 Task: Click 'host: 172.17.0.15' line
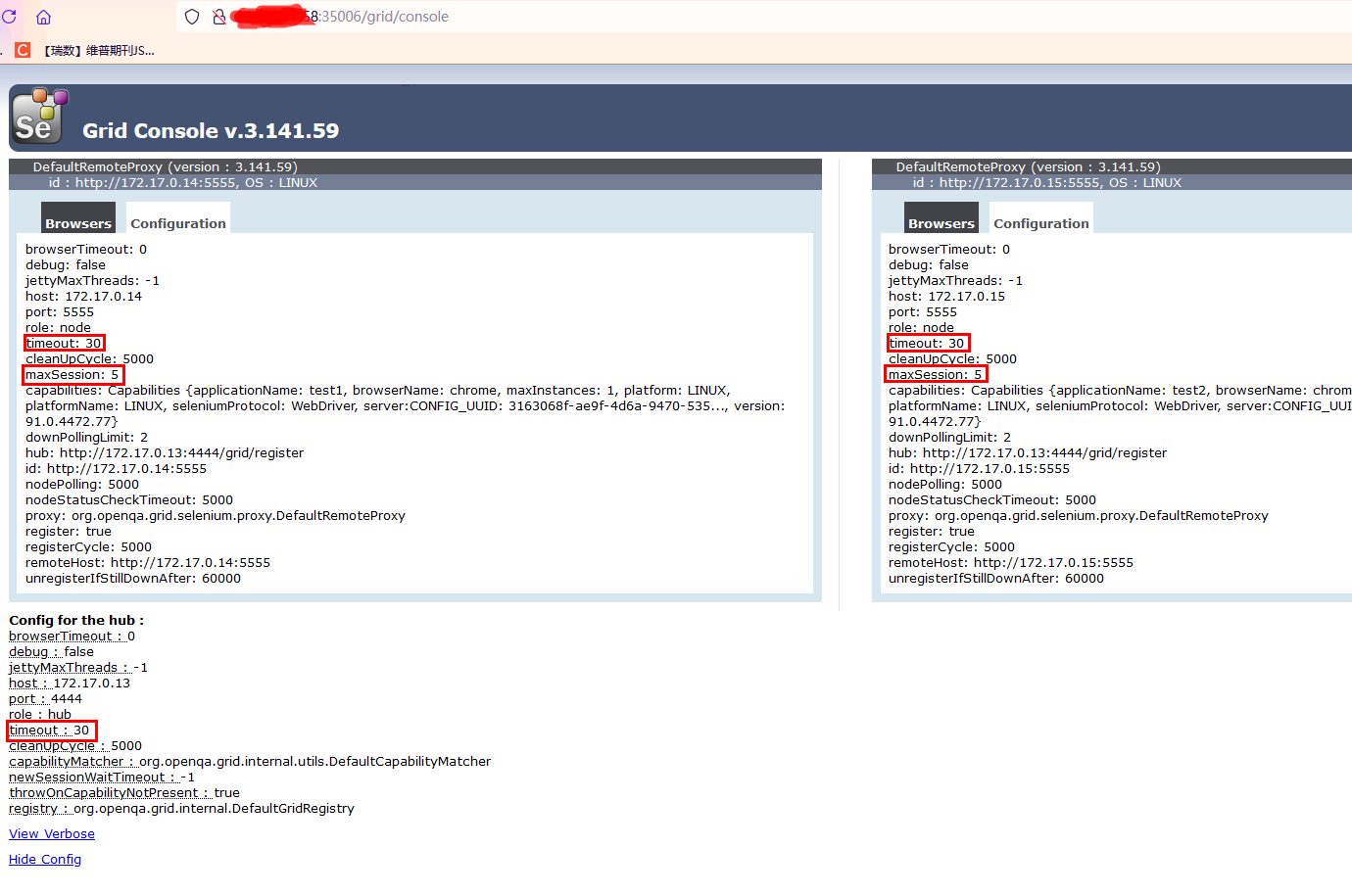(x=946, y=297)
